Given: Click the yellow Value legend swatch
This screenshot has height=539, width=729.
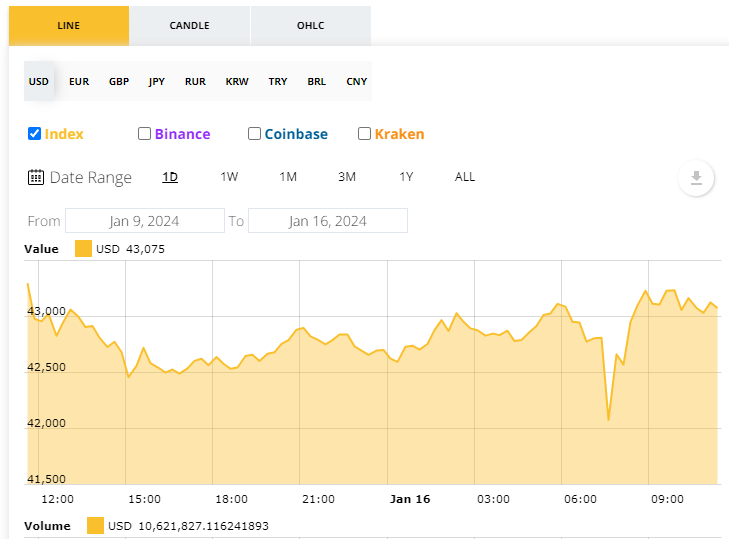Looking at the screenshot, I should pos(83,249).
